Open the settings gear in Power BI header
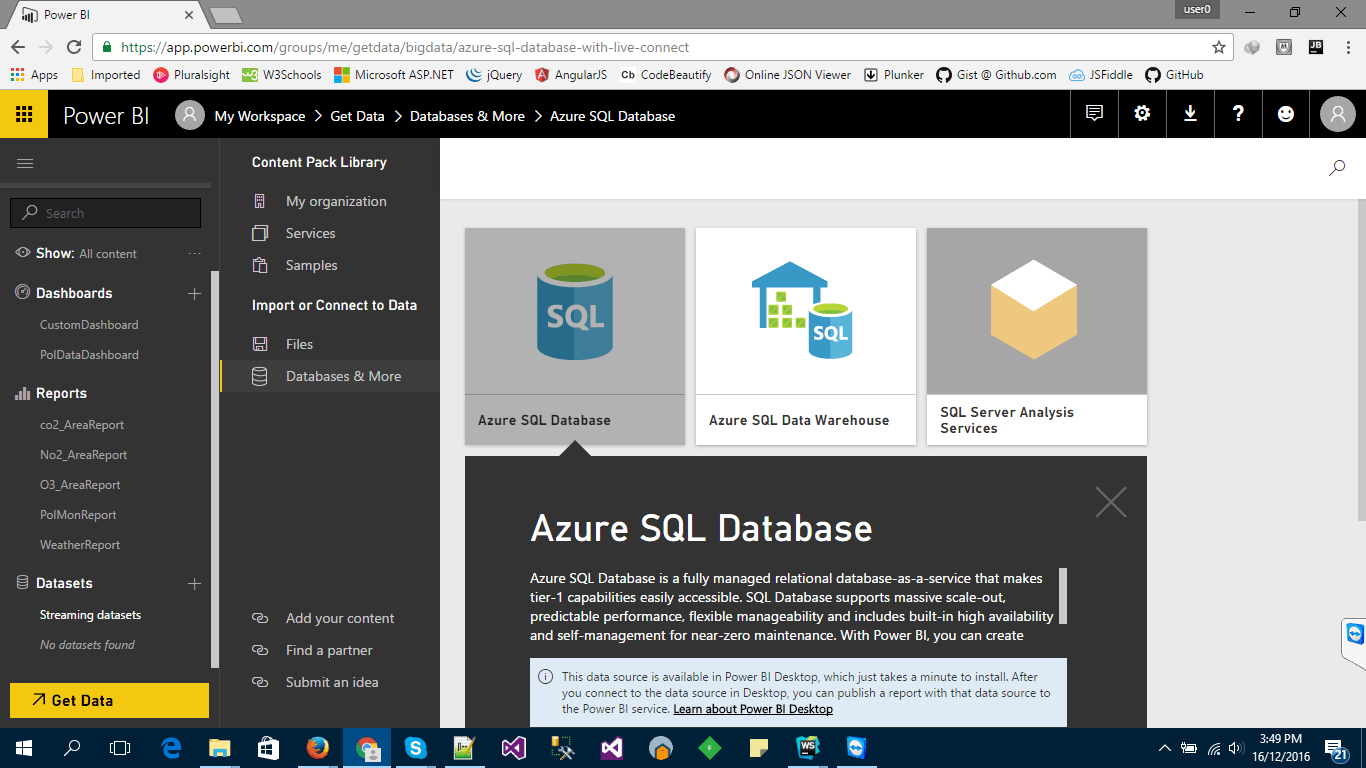The width and height of the screenshot is (1366, 768). click(x=1142, y=115)
